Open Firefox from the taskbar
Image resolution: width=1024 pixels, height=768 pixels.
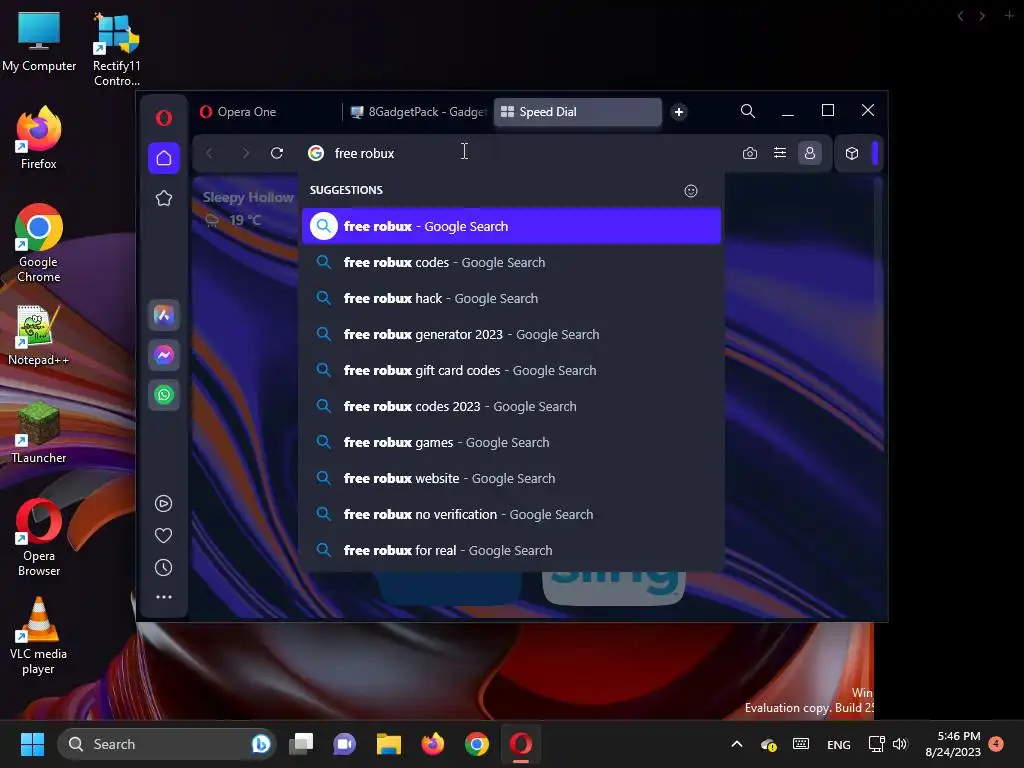(432, 744)
